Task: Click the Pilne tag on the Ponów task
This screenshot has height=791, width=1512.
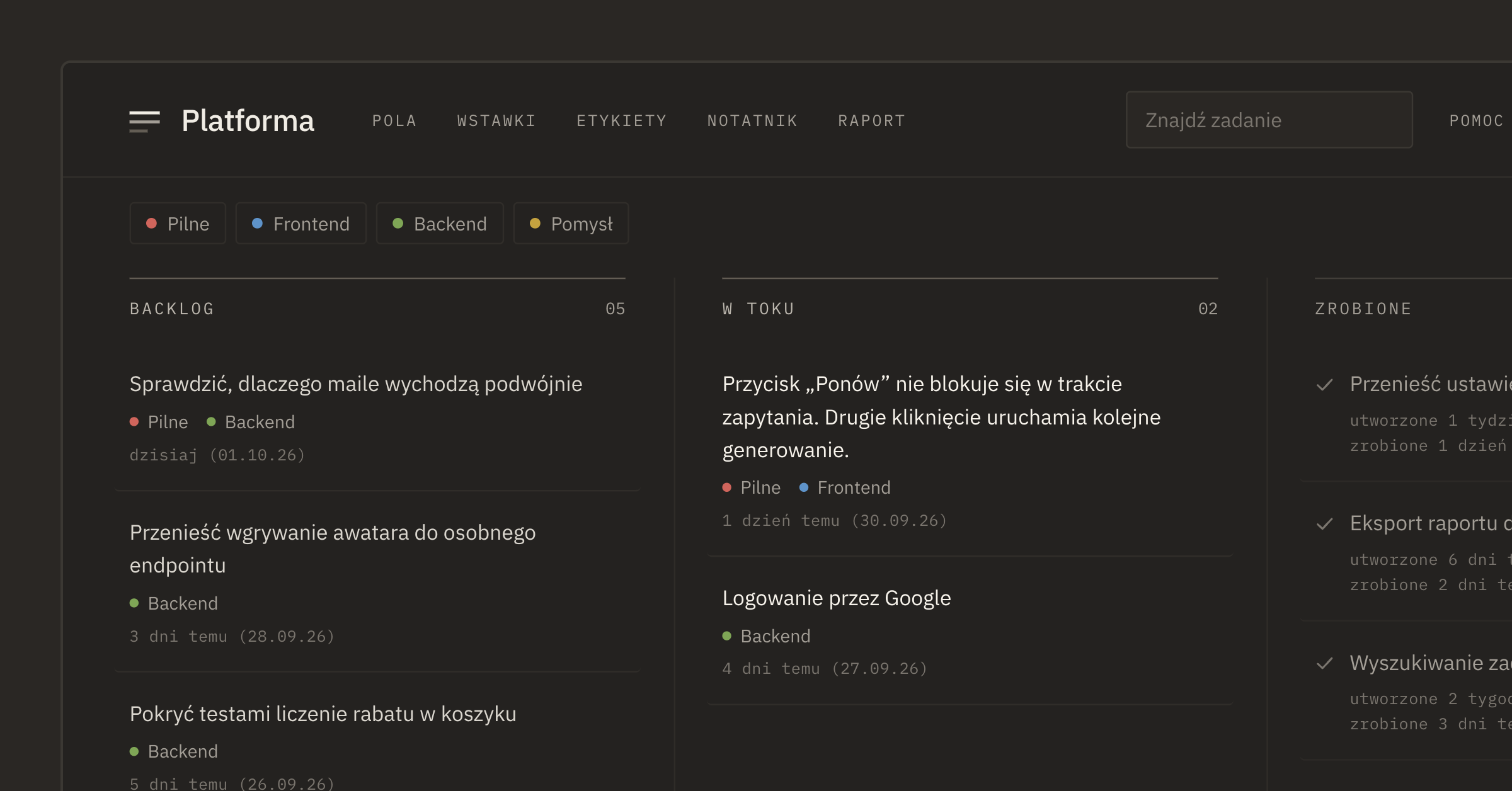Action: click(752, 487)
